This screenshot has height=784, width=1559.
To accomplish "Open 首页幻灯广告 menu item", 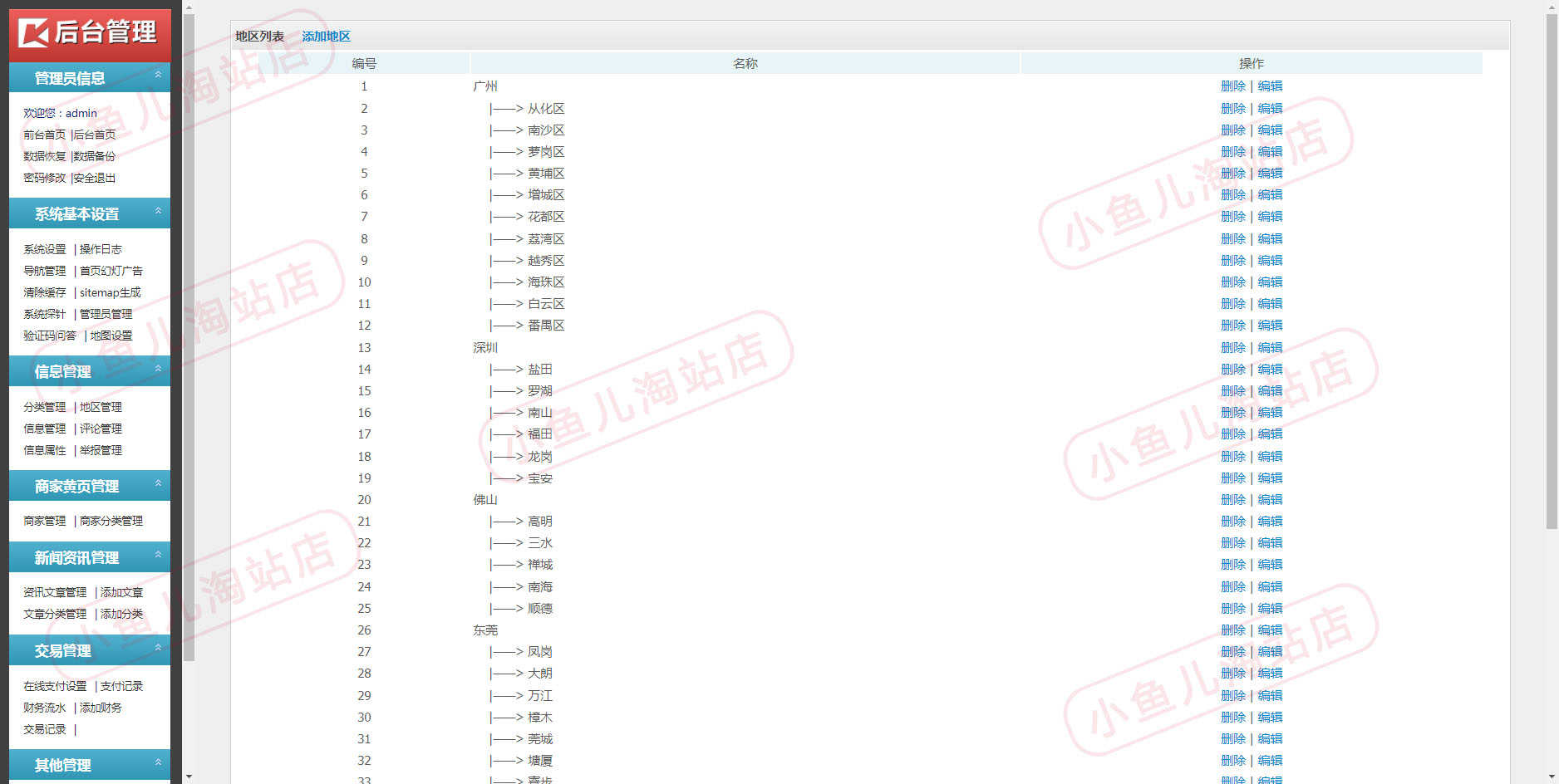I will tap(111, 271).
